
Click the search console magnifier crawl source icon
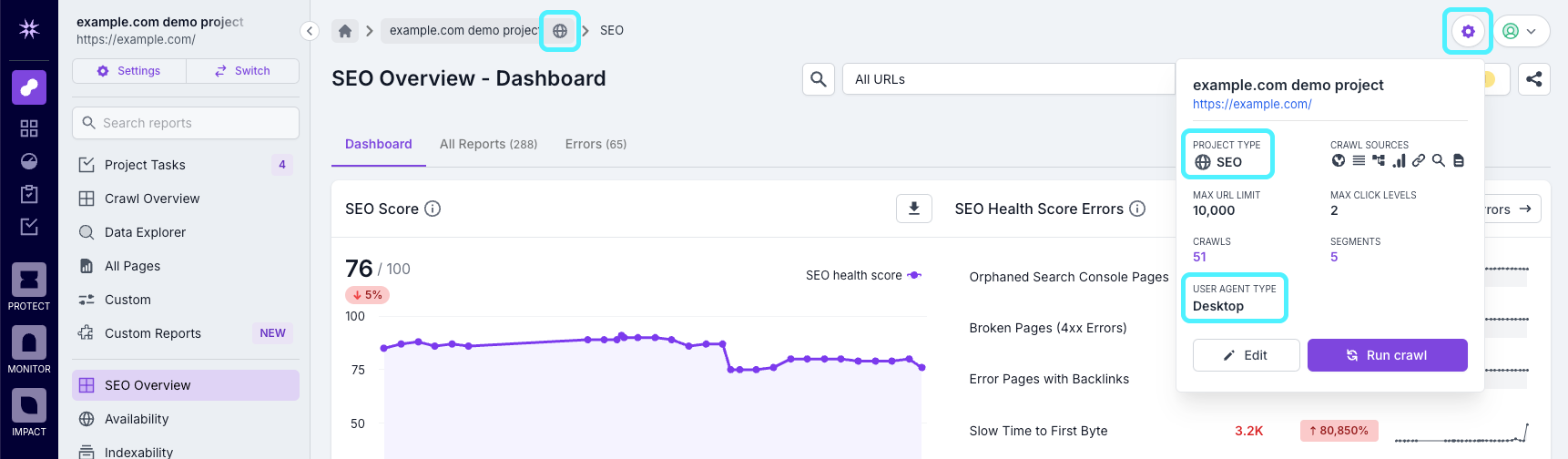(x=1439, y=160)
